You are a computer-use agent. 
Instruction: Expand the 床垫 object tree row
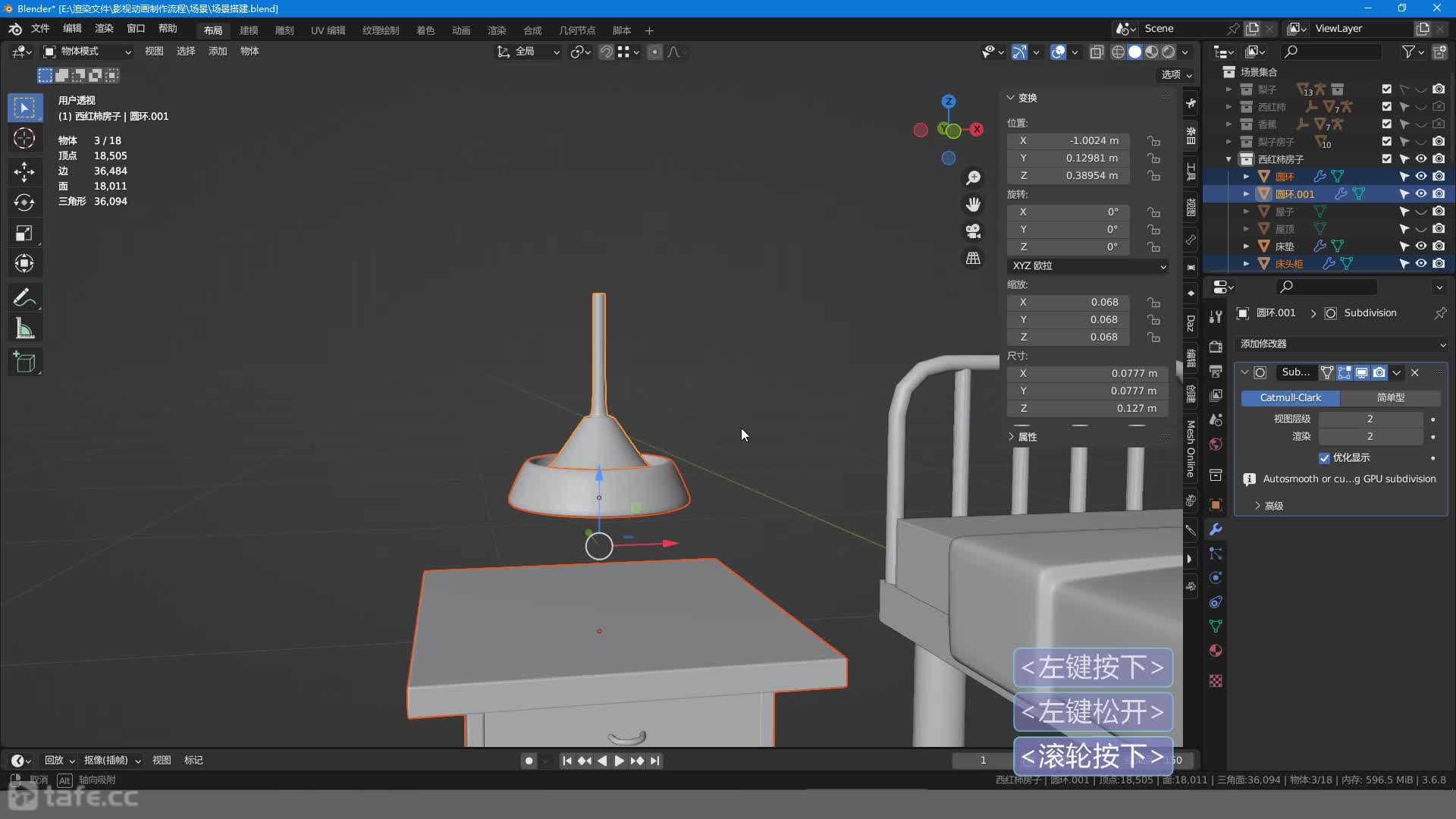pyautogui.click(x=1246, y=246)
